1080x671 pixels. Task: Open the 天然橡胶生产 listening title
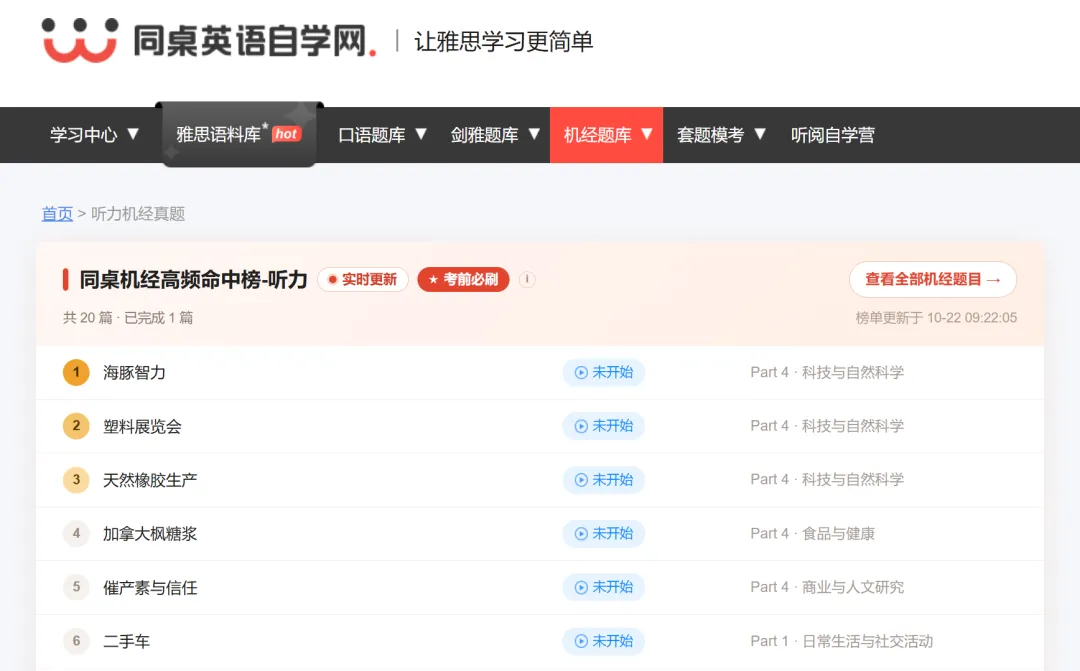click(x=150, y=480)
